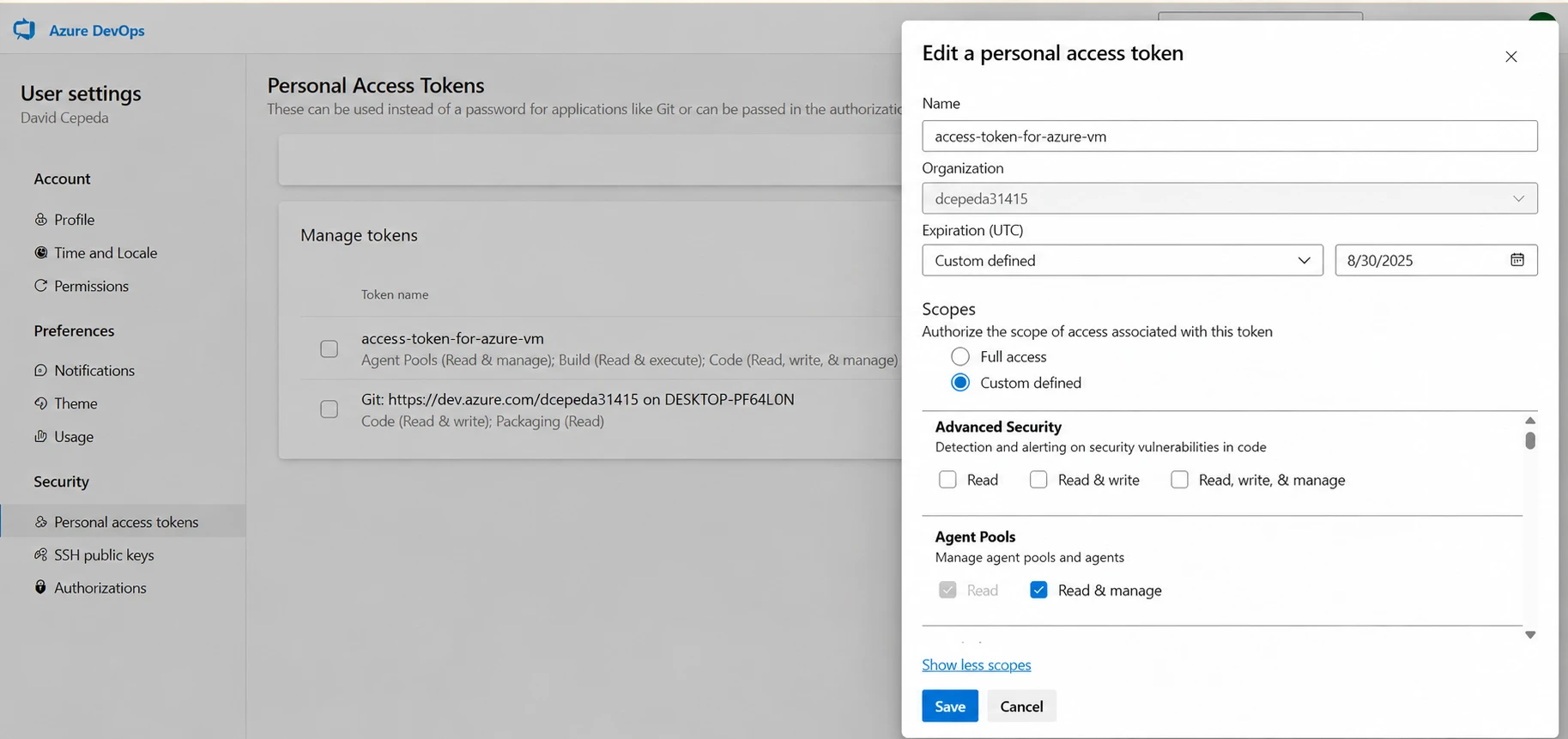Image resolution: width=1568 pixels, height=739 pixels.
Task: Click the scopes list scroll-down arrow
Action: [1530, 635]
